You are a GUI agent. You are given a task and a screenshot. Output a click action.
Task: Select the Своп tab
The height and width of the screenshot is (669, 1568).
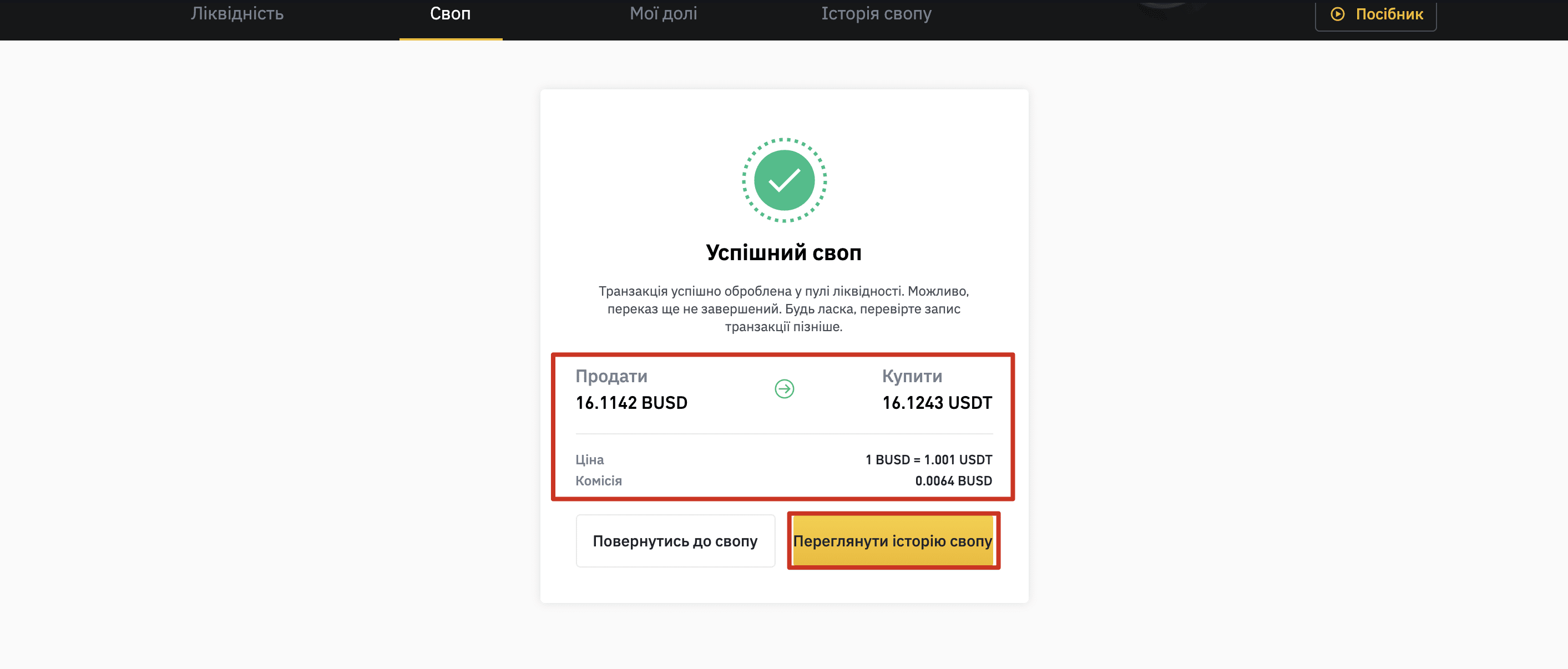click(x=451, y=13)
